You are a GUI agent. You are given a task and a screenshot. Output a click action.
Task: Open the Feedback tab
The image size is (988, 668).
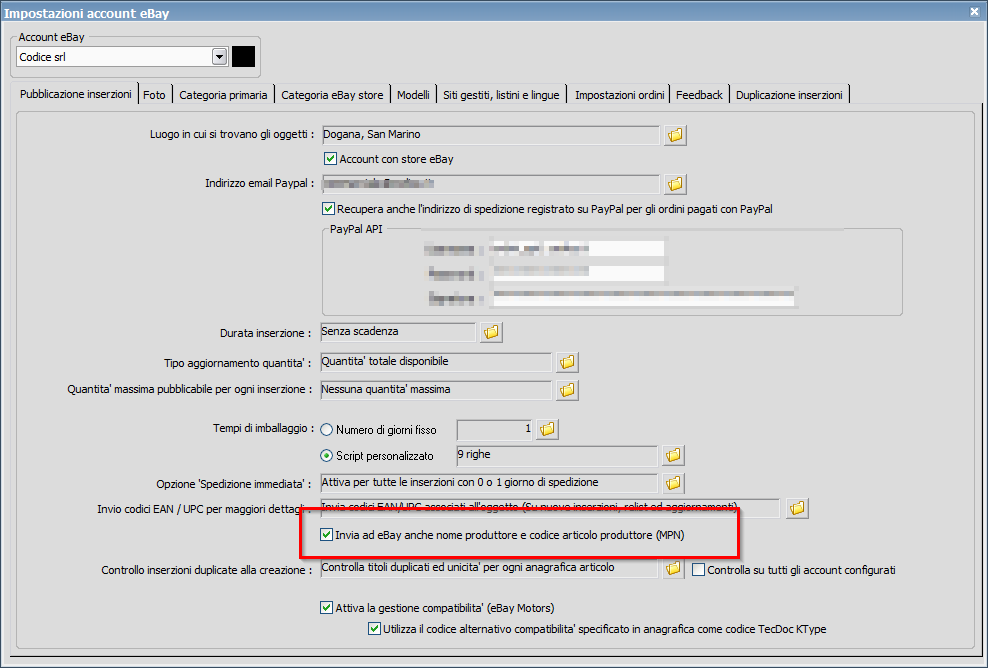pos(699,95)
